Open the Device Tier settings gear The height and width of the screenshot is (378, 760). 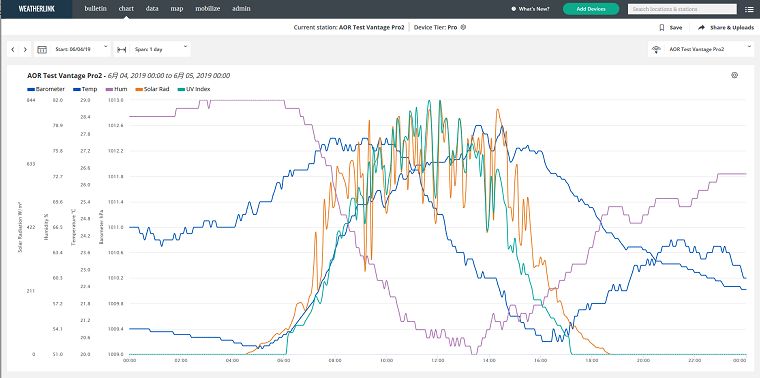click(463, 28)
